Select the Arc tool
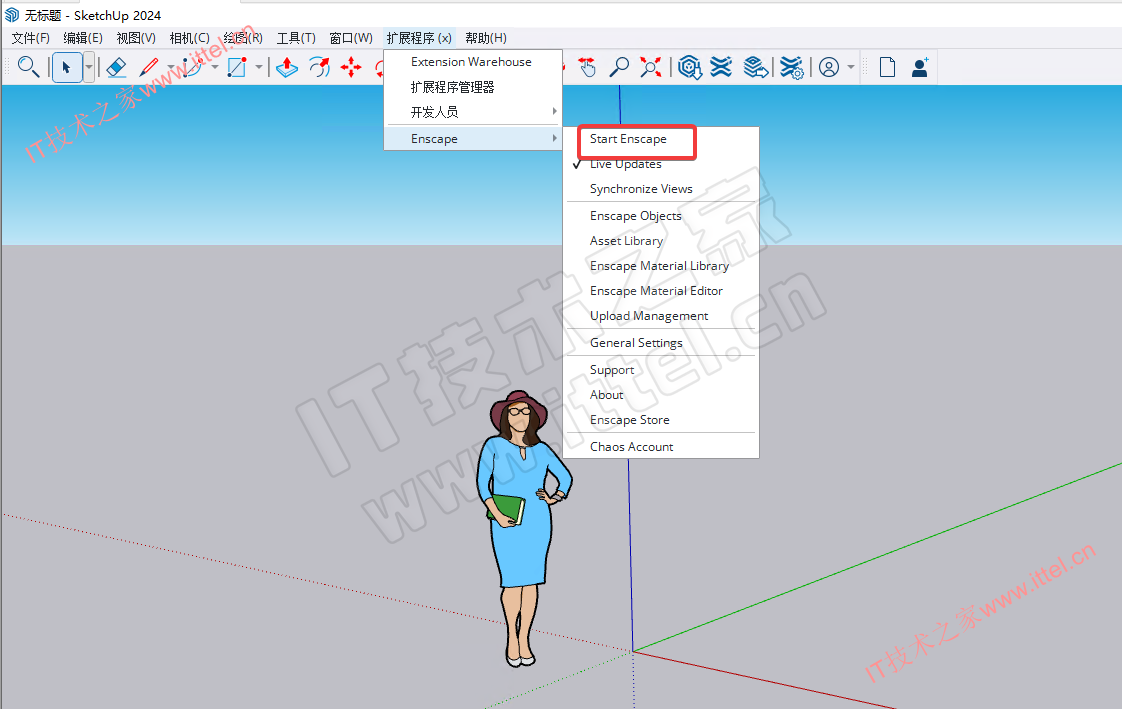Screen dimensions: 1122x709 (x=192, y=67)
